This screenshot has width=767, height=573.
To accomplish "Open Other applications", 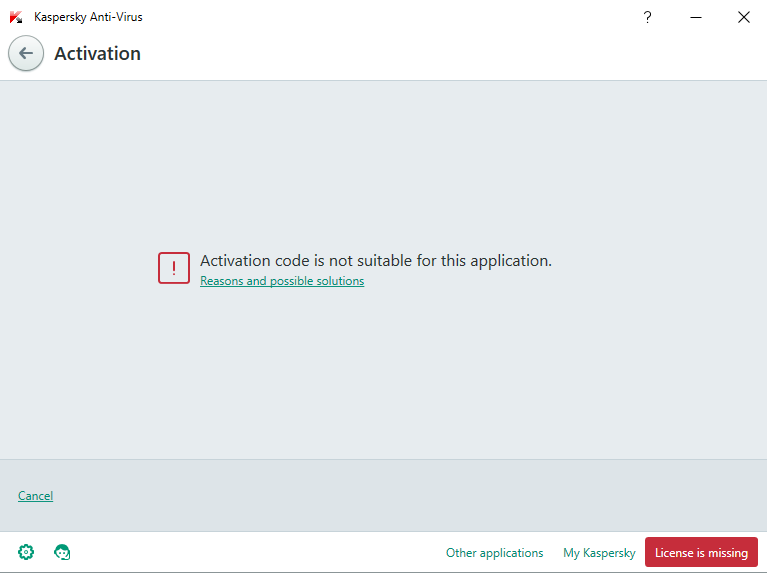I will 494,552.
